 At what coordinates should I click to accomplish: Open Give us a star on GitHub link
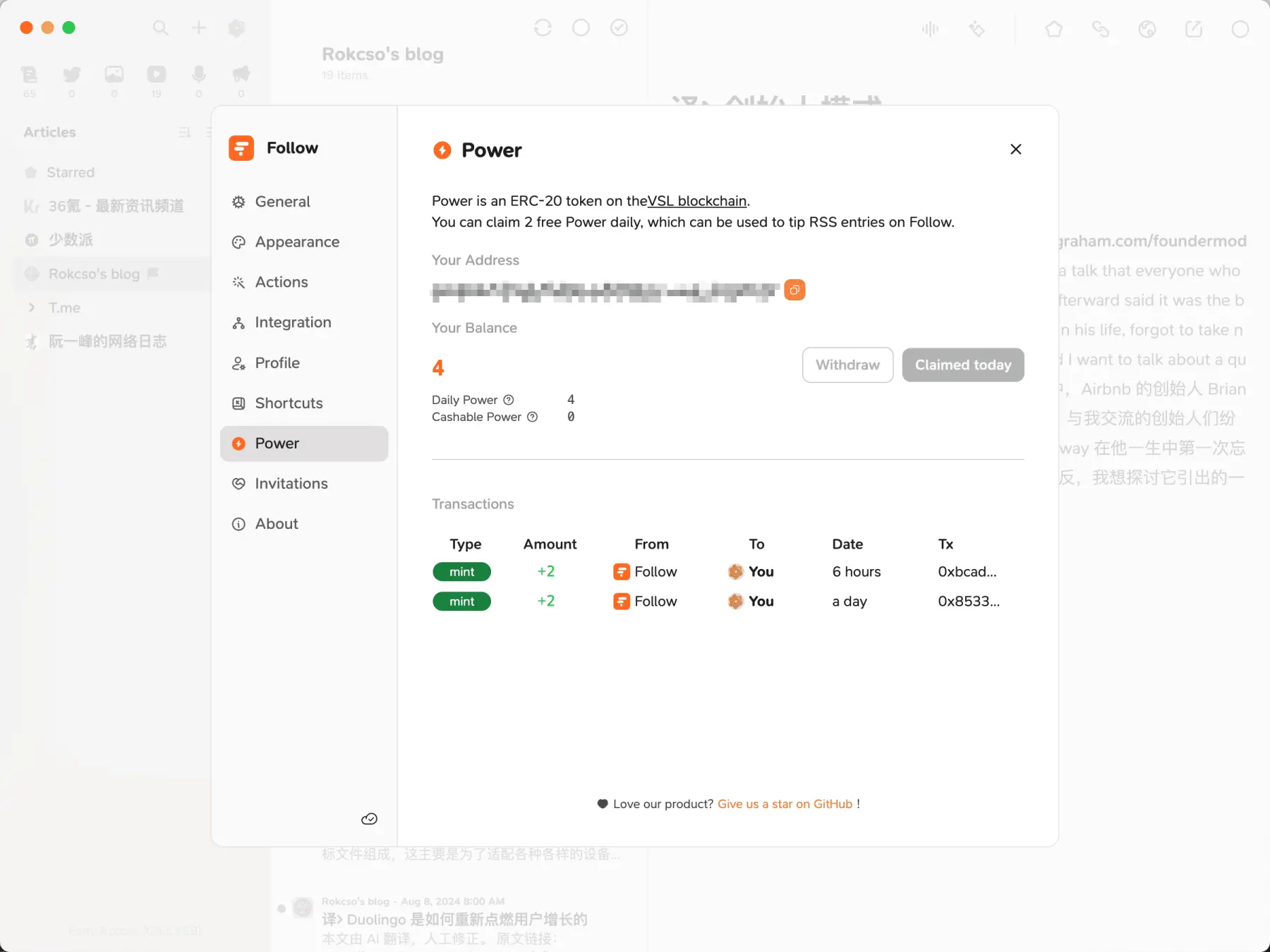click(785, 804)
